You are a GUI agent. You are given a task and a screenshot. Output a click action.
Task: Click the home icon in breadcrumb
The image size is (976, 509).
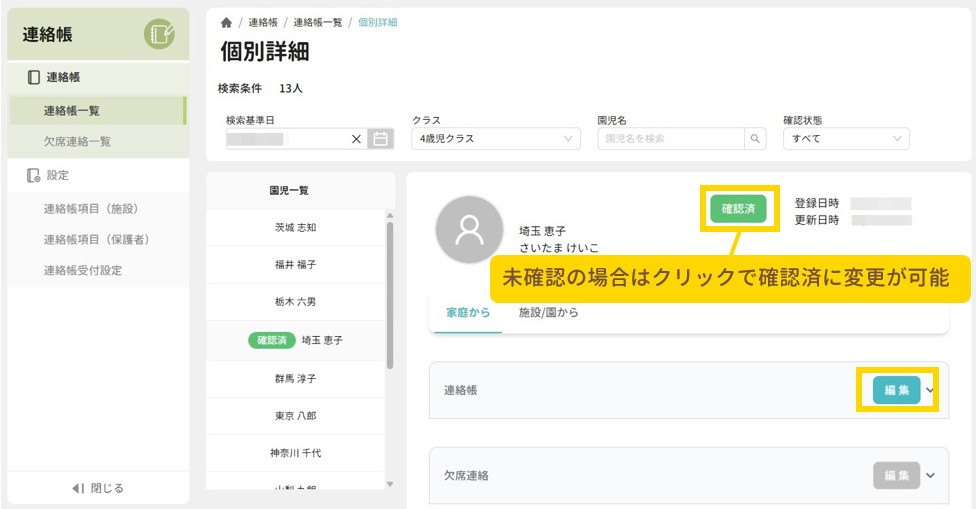[226, 22]
